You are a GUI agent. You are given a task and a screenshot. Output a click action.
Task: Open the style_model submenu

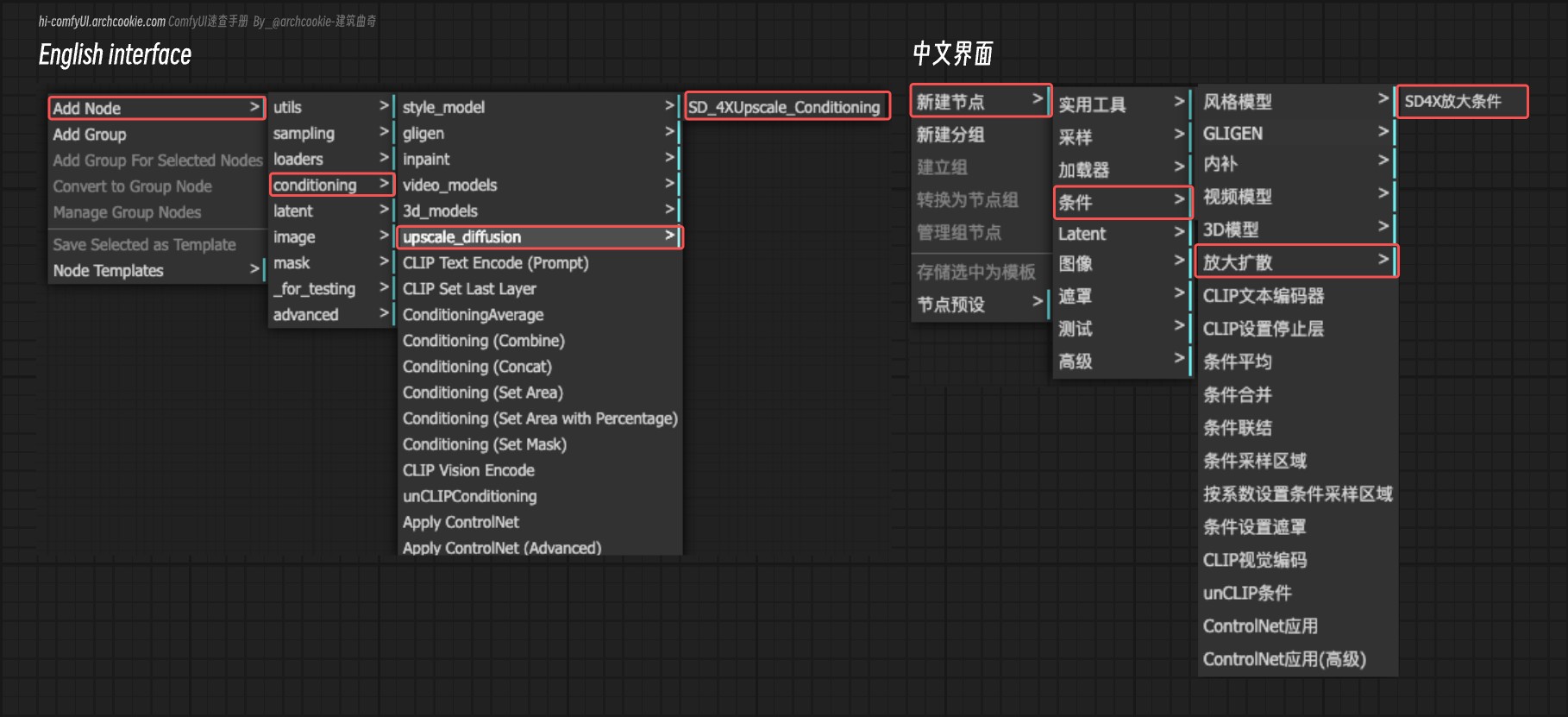pos(539,107)
